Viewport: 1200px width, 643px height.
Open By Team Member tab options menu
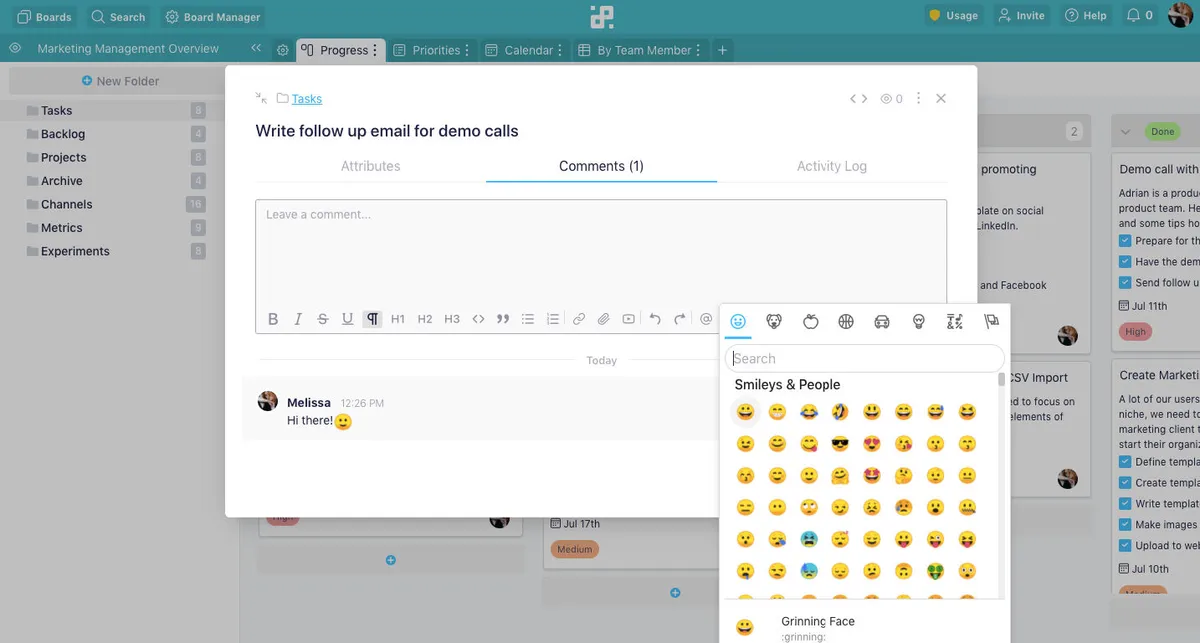coord(699,50)
